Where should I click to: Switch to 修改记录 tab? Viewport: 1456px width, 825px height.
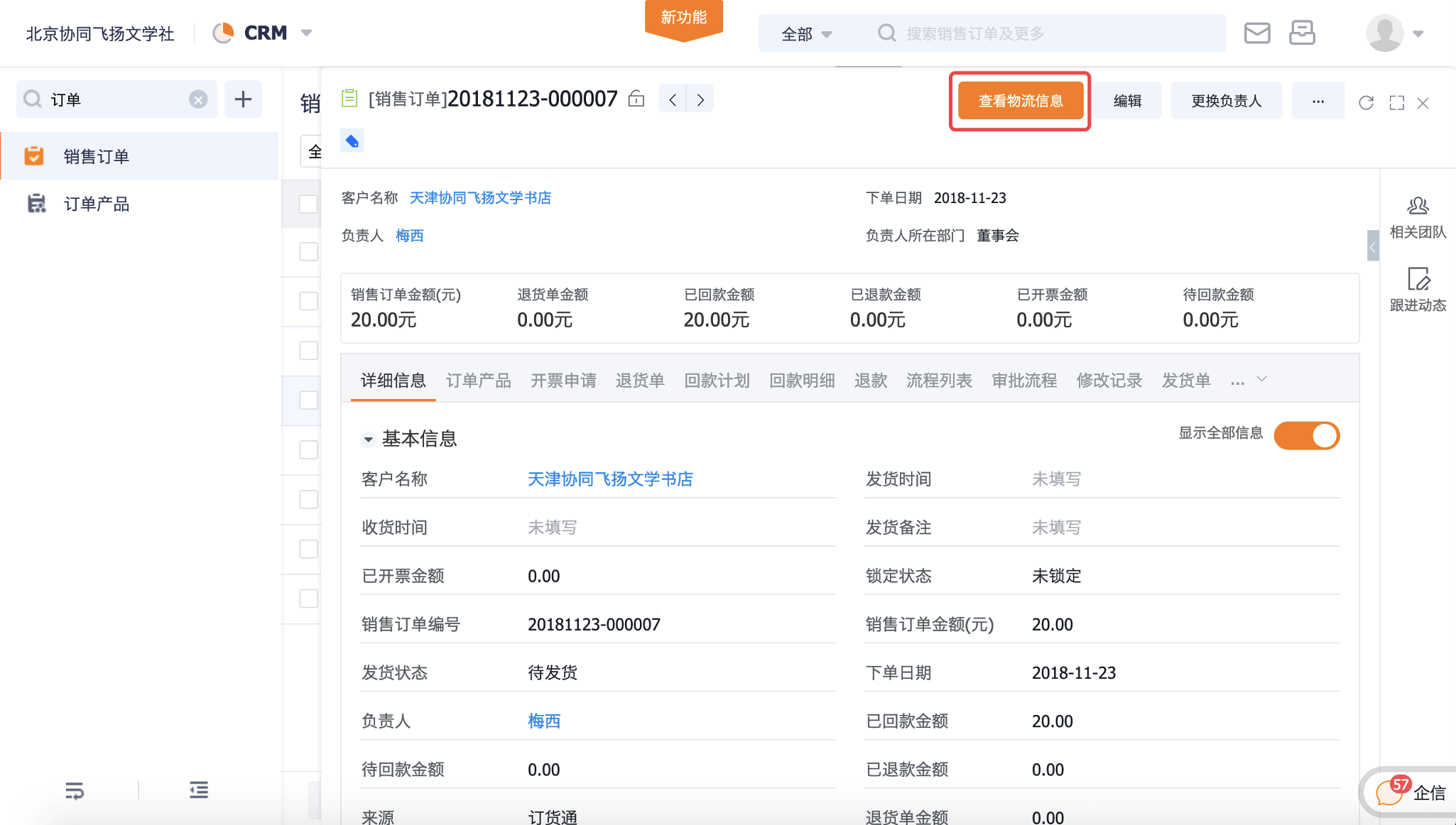coord(1109,381)
